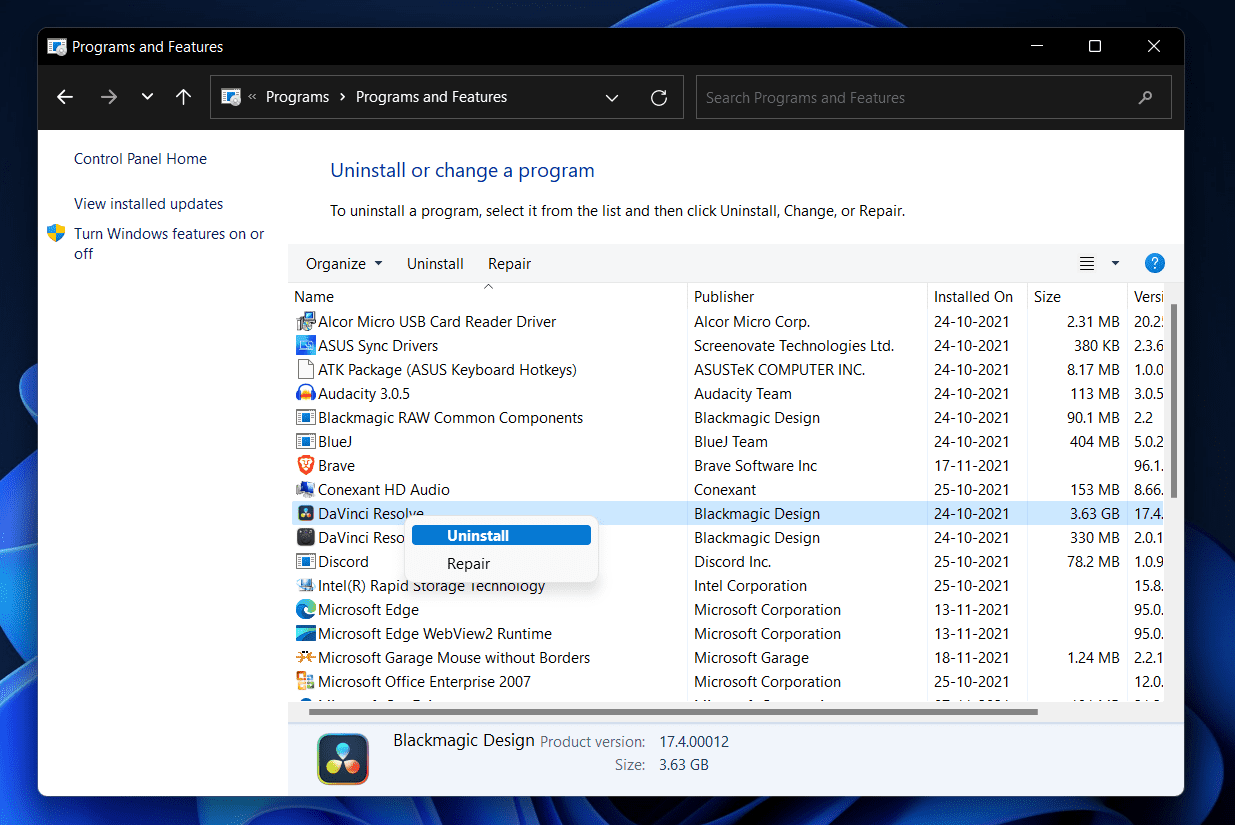Screen dimensions: 1235x825
Task: Open help with the blue question mark icon
Action: [1154, 264]
